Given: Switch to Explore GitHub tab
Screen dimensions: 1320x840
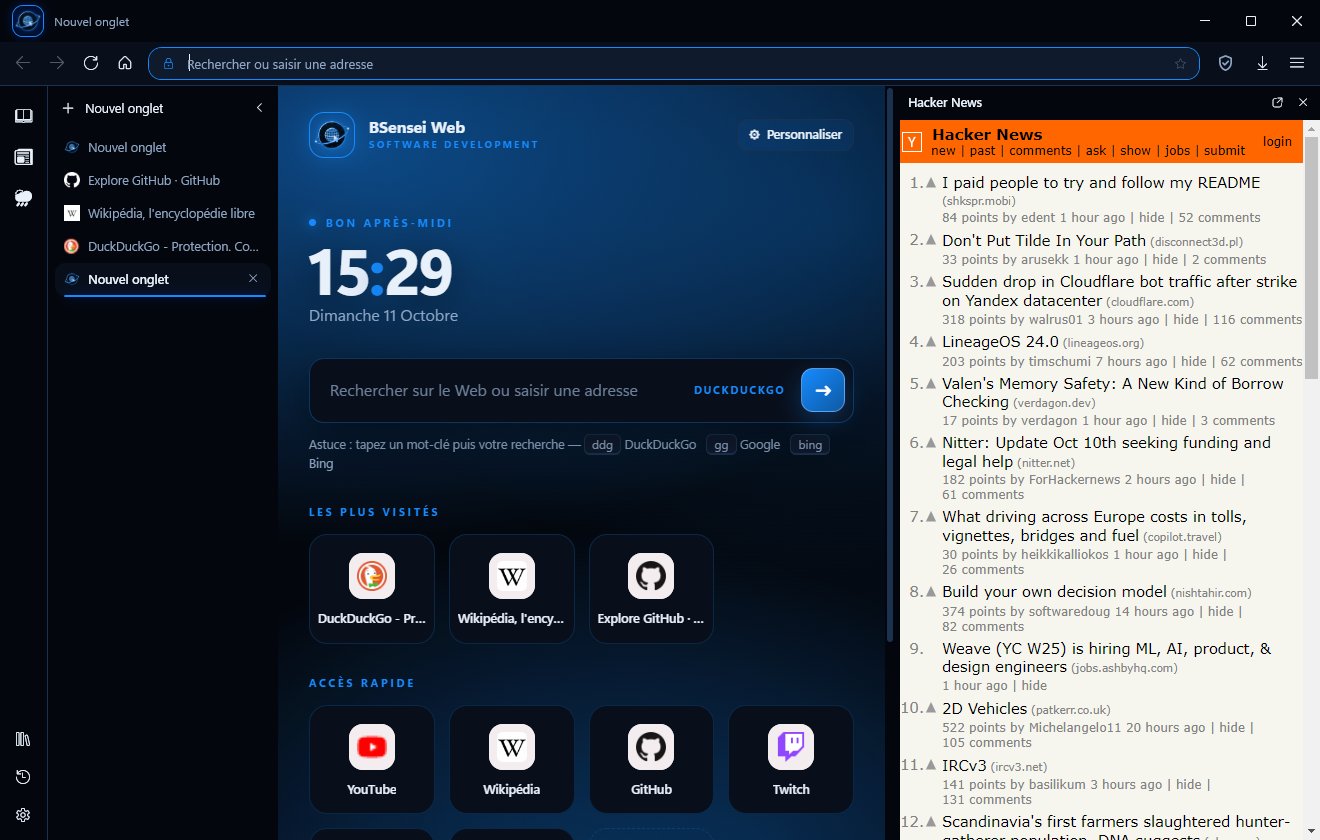Looking at the screenshot, I should click(165, 180).
